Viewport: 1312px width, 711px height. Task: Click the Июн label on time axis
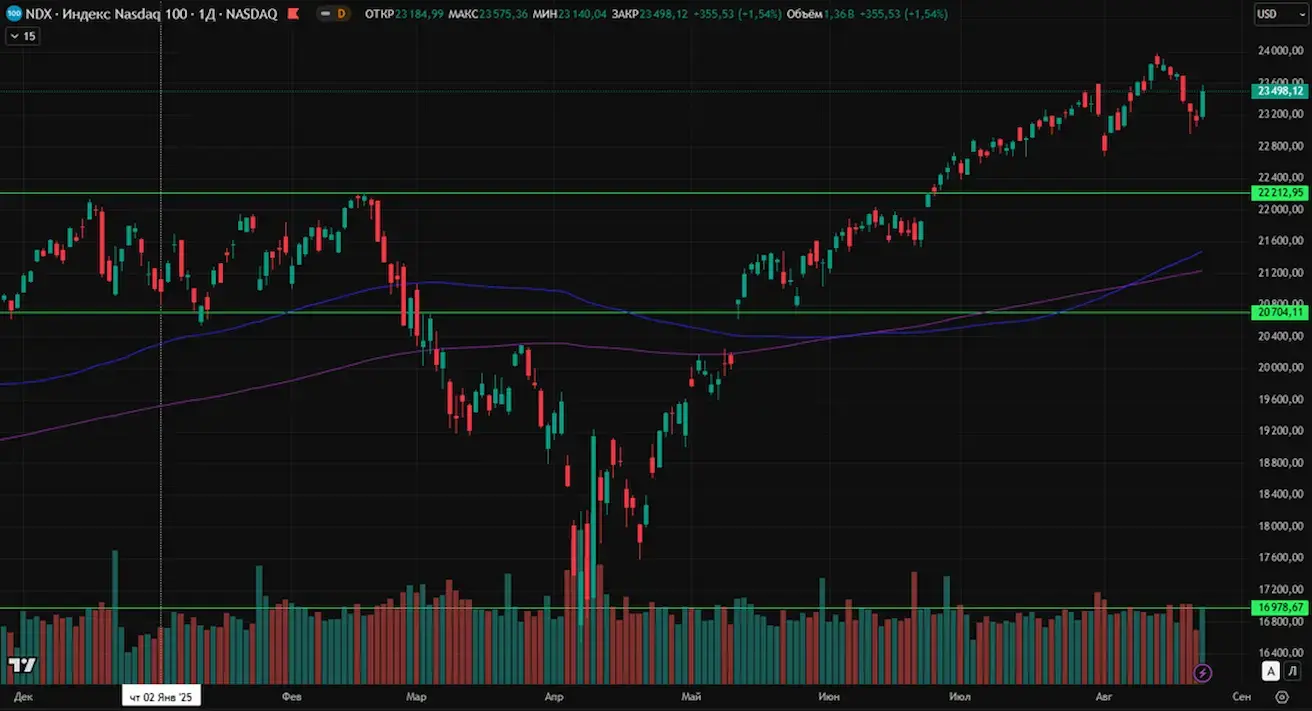828,696
